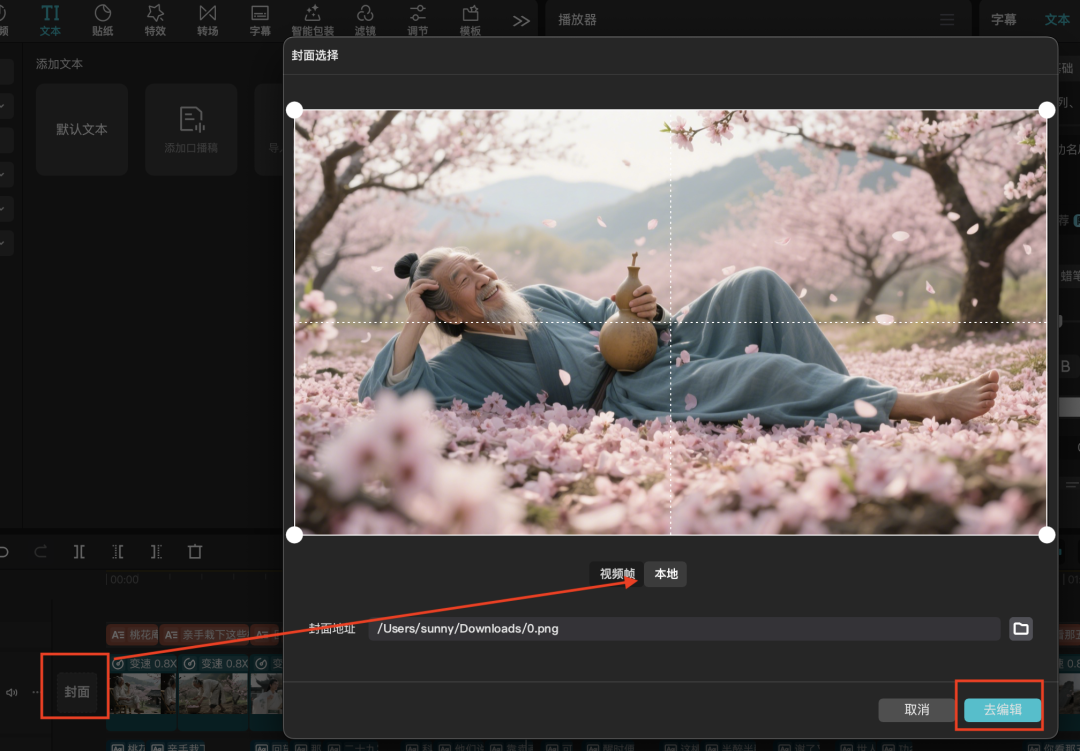This screenshot has width=1080, height=751.
Task: Click the top-right crop handle circle
Action: 1046,110
